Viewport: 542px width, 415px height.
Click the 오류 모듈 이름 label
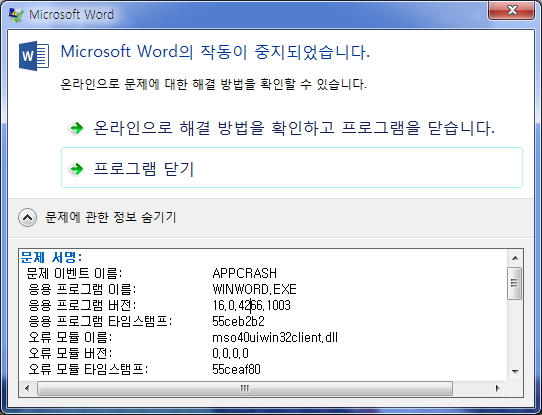[70, 337]
